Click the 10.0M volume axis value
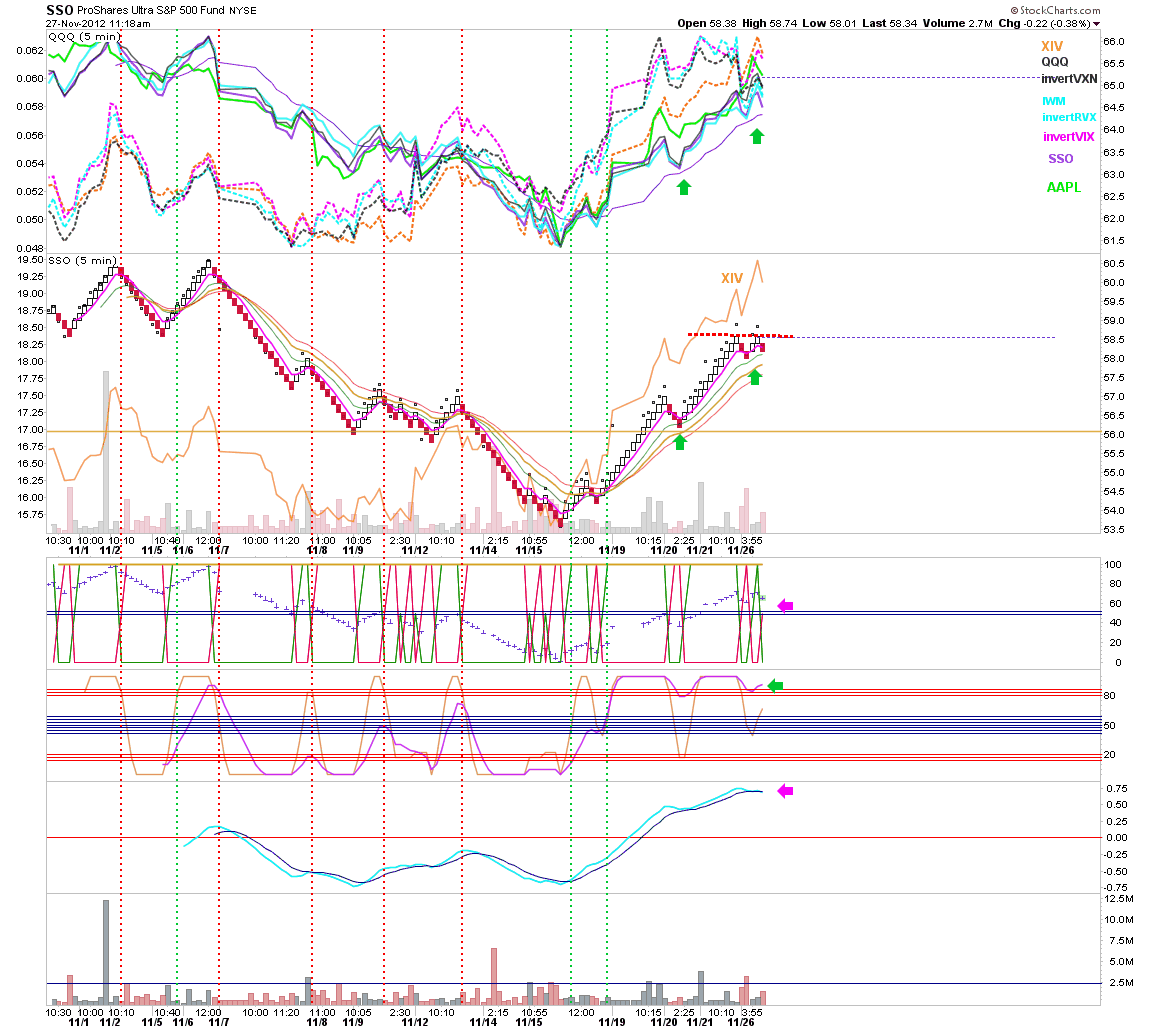Screen dimensions: 1150x1030 [x=1118, y=919]
